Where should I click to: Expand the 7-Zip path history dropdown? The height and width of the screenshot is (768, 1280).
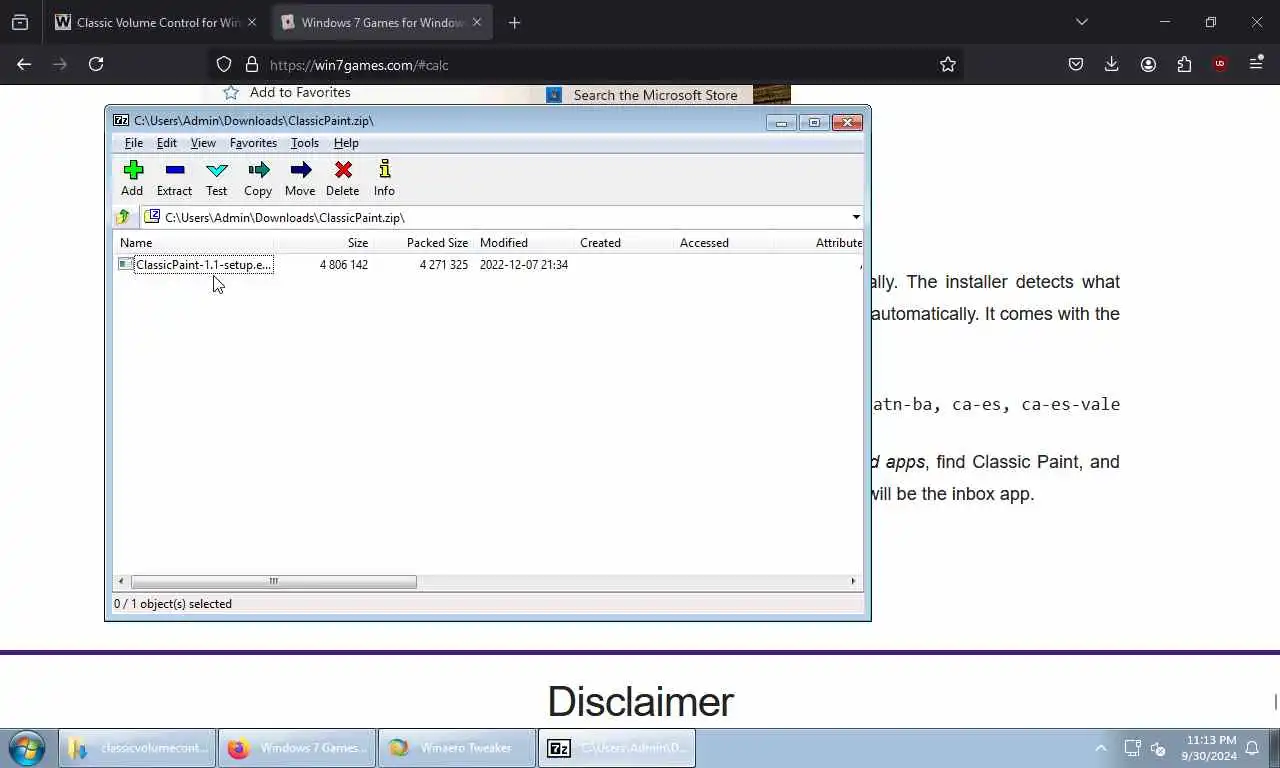pos(856,217)
